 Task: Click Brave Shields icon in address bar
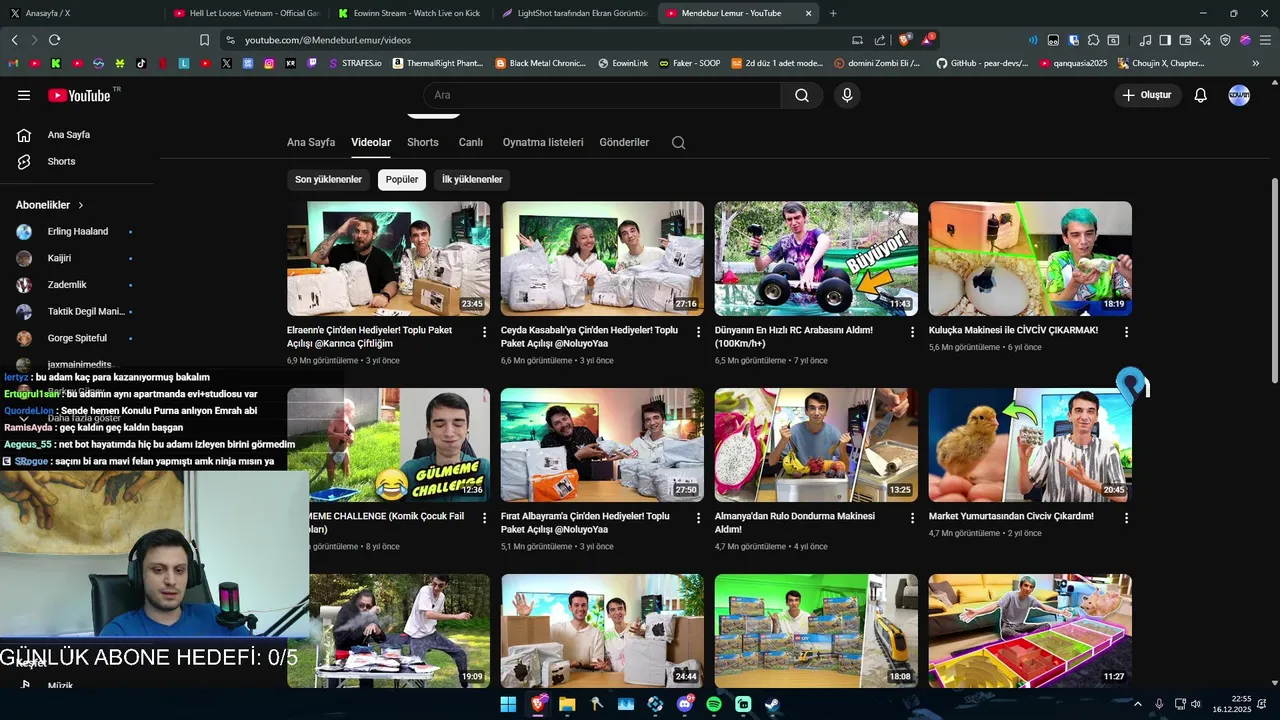click(906, 40)
